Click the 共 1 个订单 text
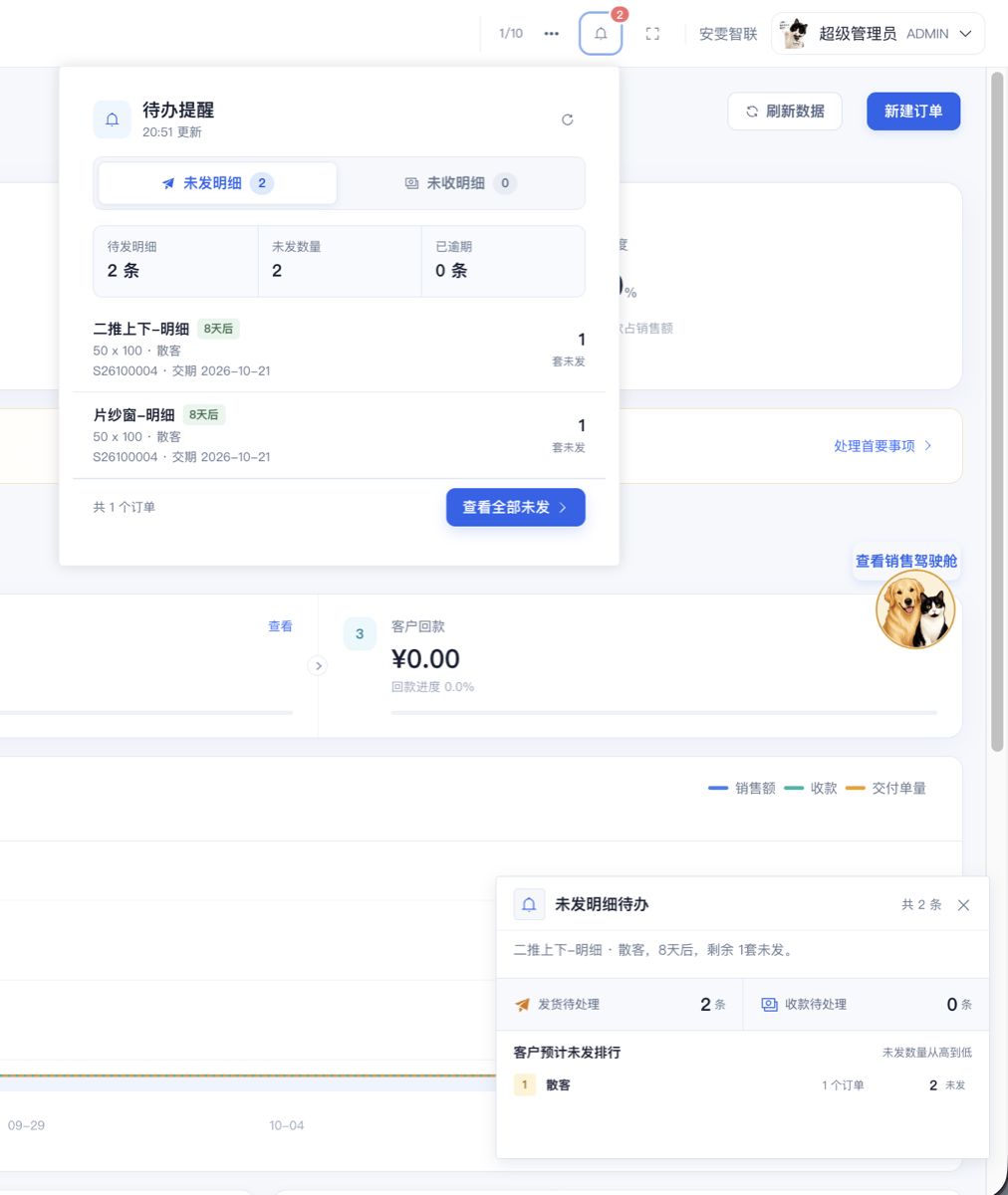 (125, 507)
